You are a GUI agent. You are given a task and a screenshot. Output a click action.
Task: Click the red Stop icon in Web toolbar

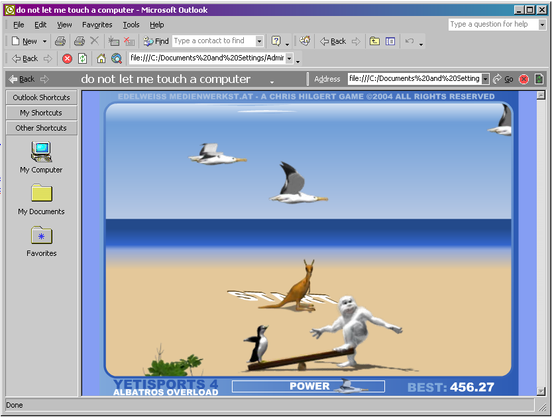67,58
